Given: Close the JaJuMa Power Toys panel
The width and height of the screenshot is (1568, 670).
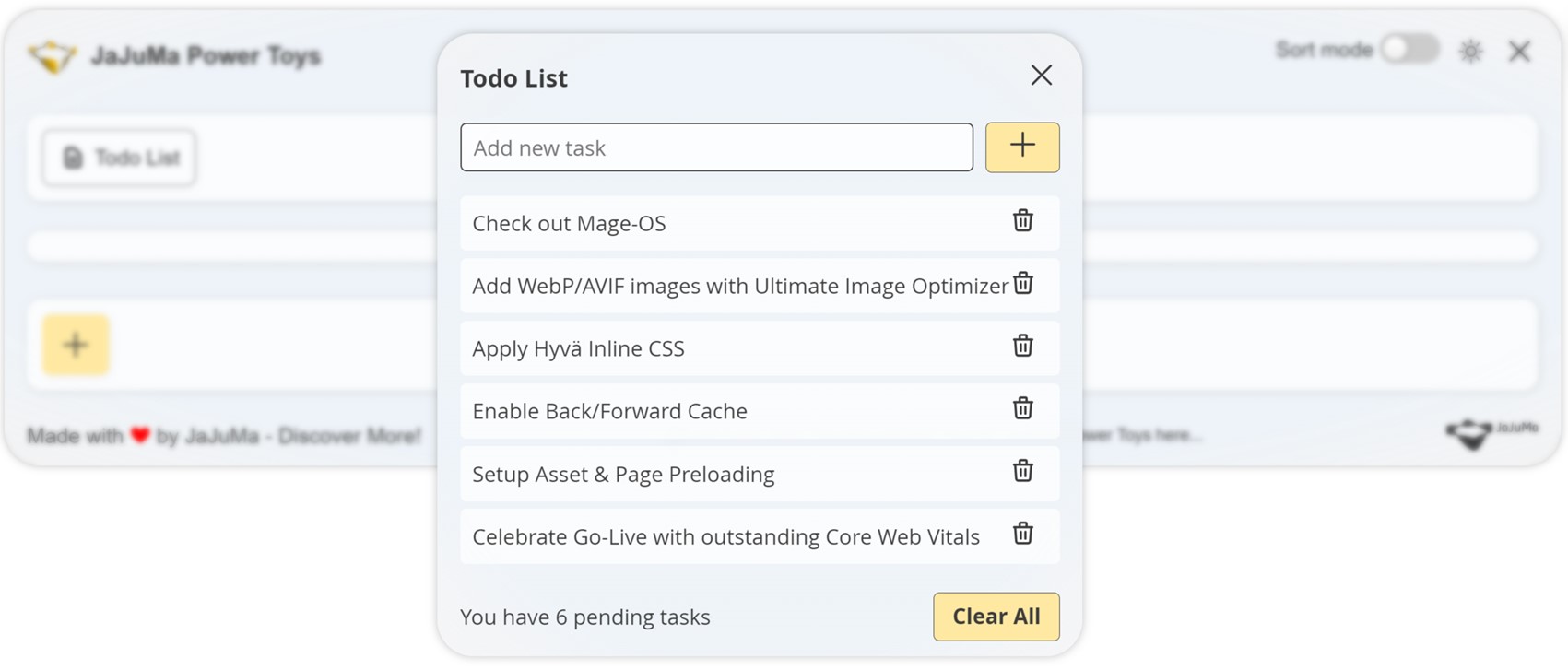Looking at the screenshot, I should (x=1519, y=52).
